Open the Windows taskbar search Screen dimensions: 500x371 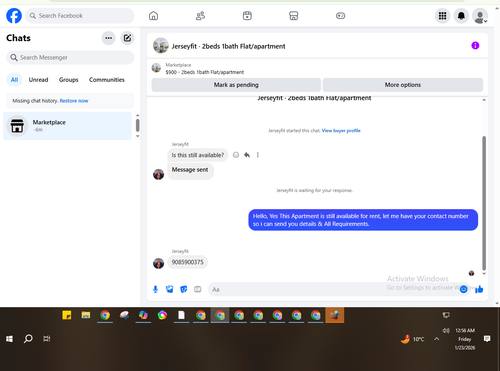pos(28,339)
